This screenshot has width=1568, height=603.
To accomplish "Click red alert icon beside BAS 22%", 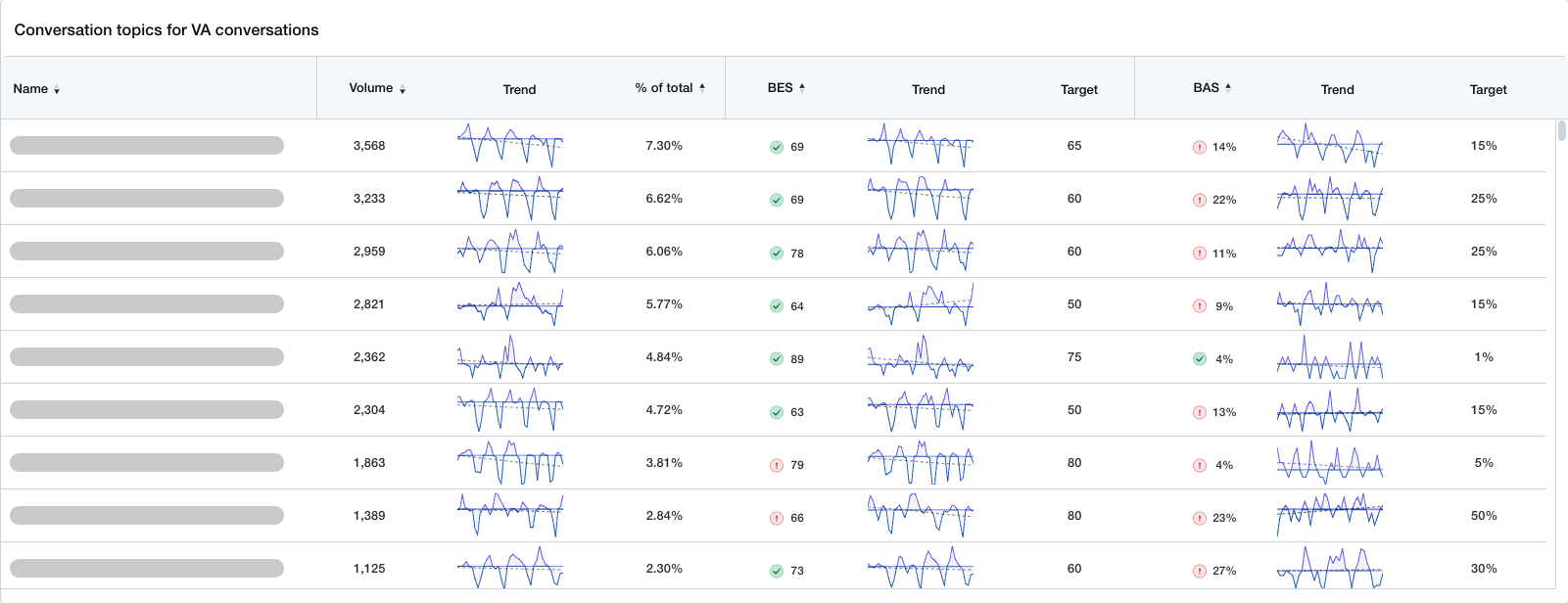I will [1199, 201].
